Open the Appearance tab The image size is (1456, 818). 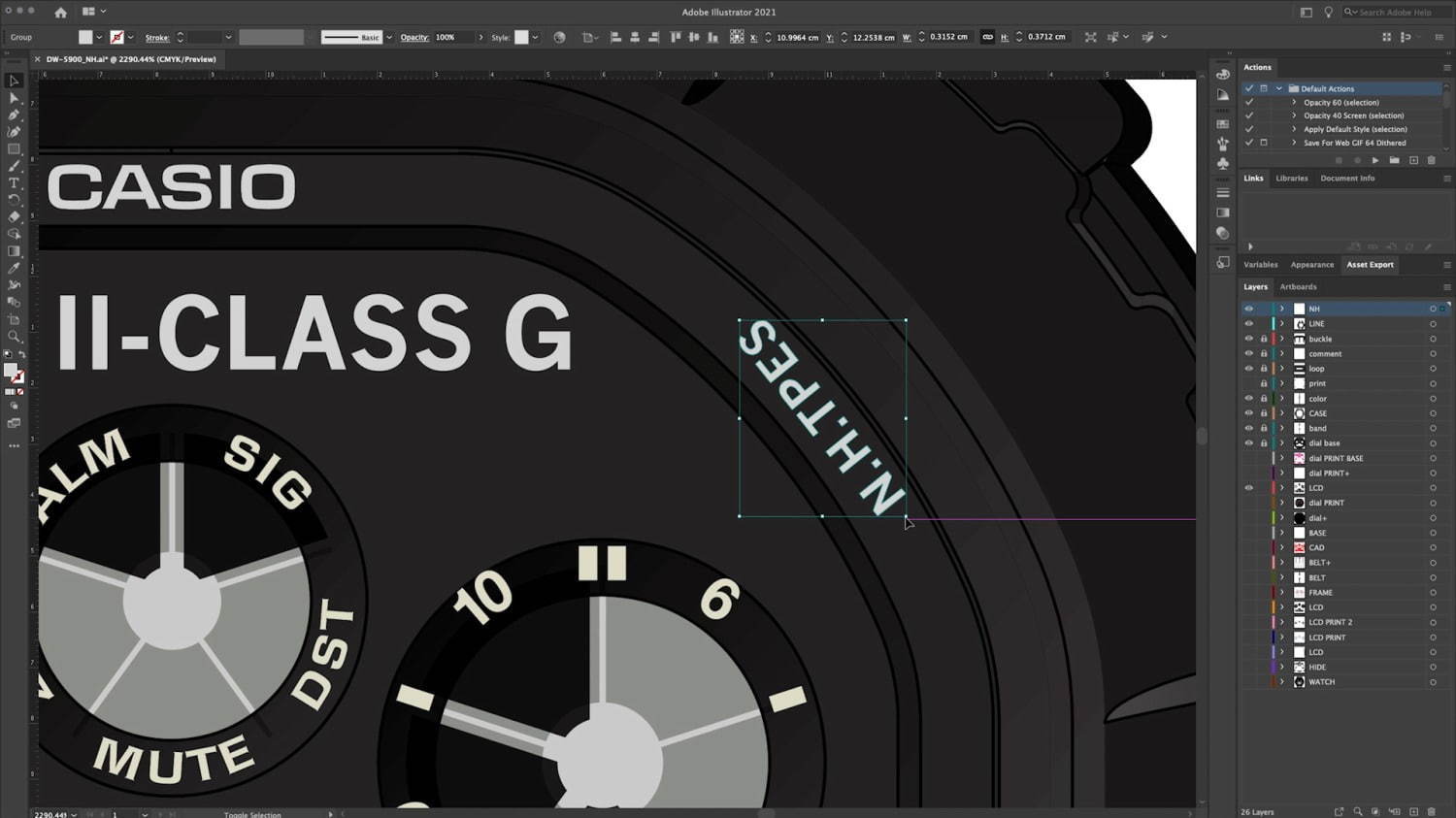click(x=1312, y=264)
